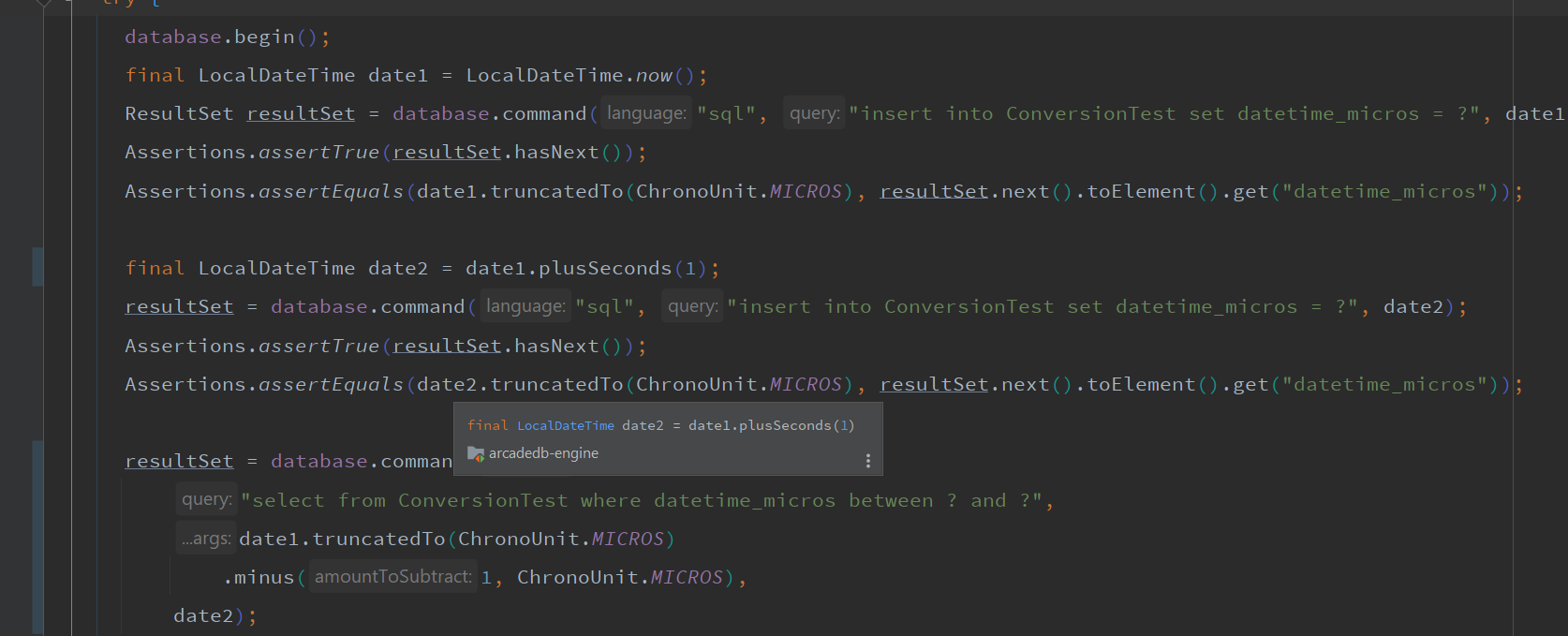The image size is (1568, 636).
Task: Click 'language:' hint in the date2 insert command
Action: 525,306
